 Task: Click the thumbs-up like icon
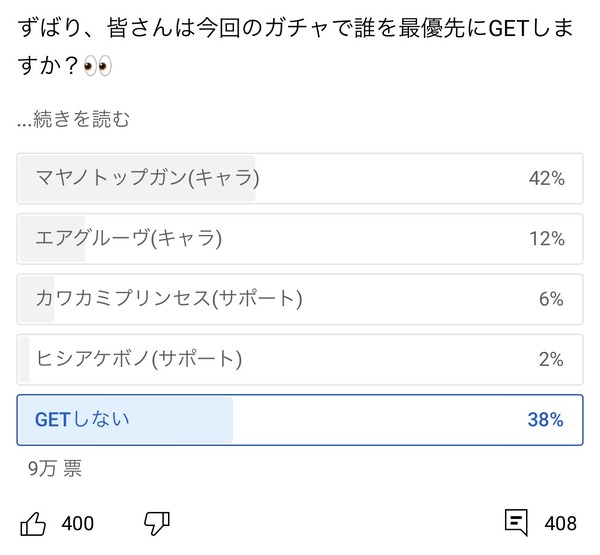coord(33,523)
